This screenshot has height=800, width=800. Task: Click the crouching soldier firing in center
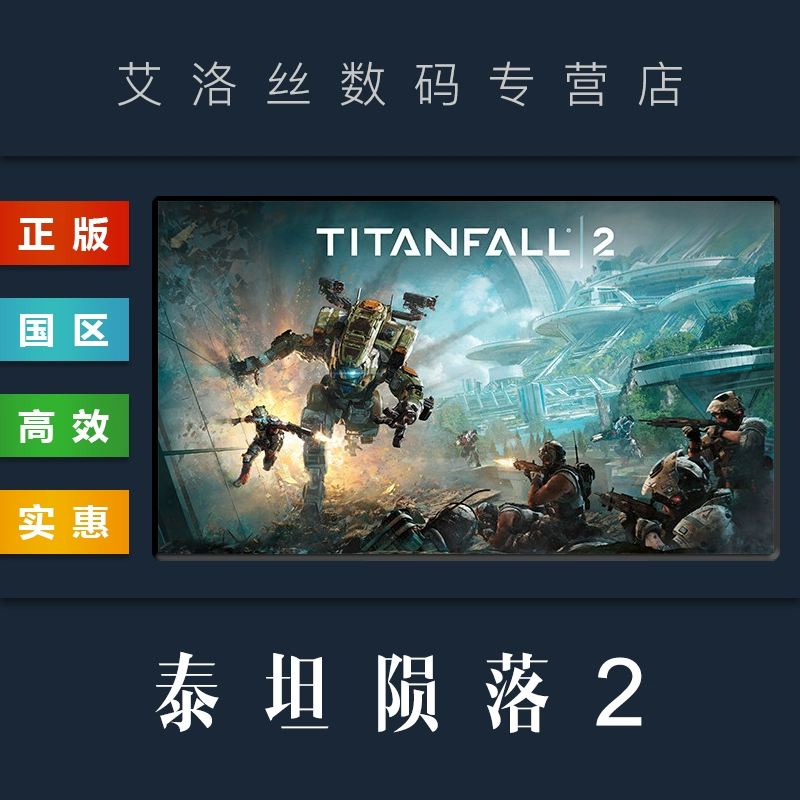[554, 482]
